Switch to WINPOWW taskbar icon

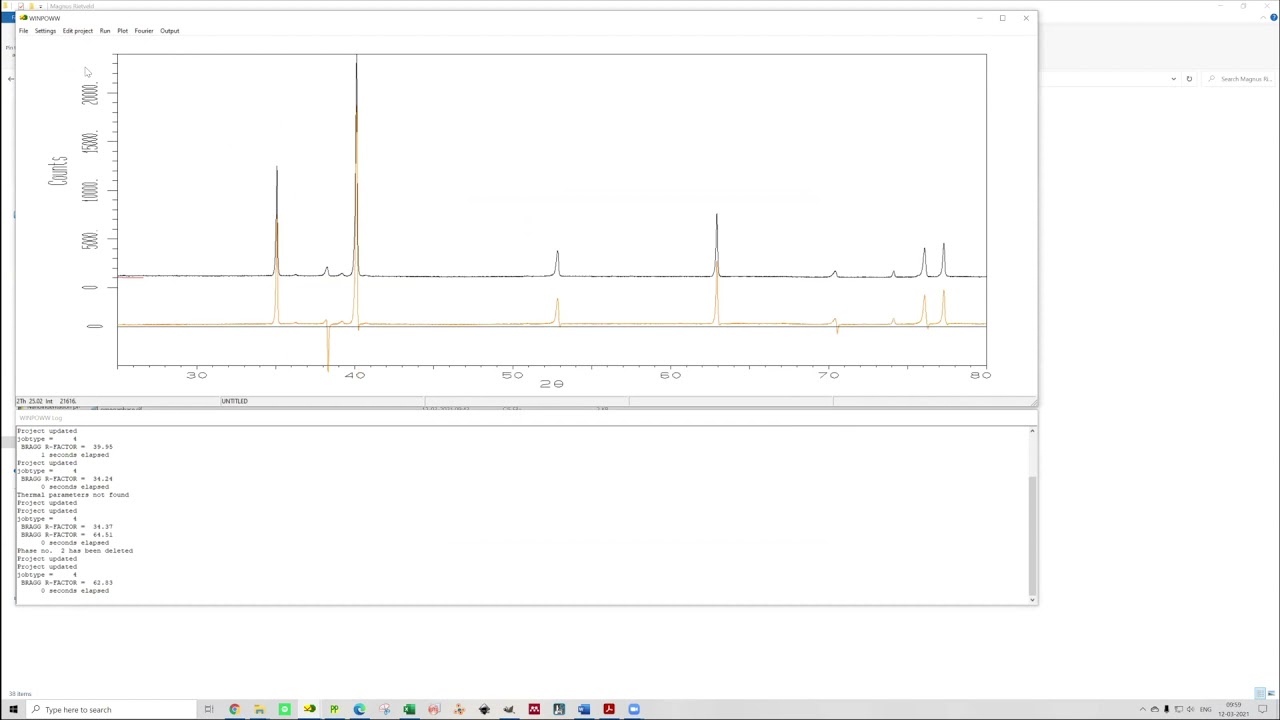tap(309, 709)
